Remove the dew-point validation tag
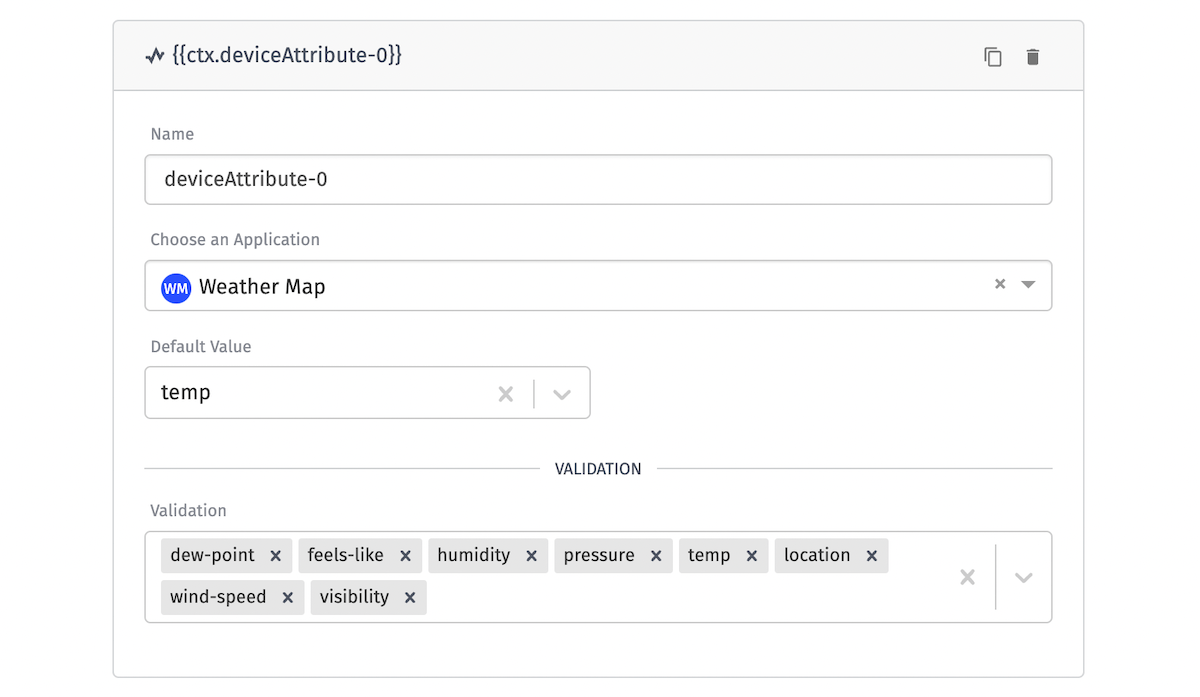The image size is (1200, 697). [x=276, y=556]
